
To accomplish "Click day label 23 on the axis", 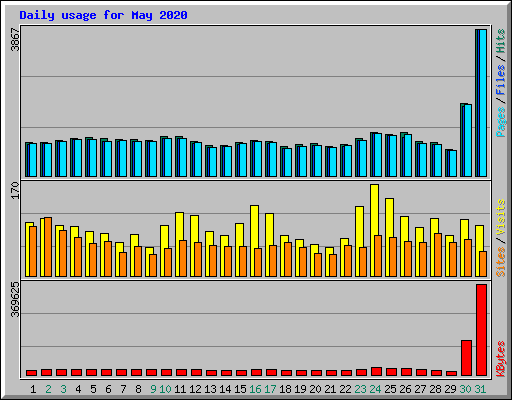I will pyautogui.click(x=360, y=389).
